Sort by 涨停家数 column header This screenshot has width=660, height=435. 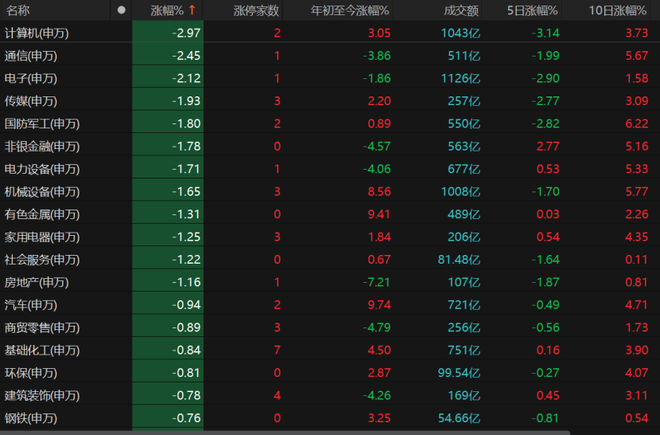256,10
